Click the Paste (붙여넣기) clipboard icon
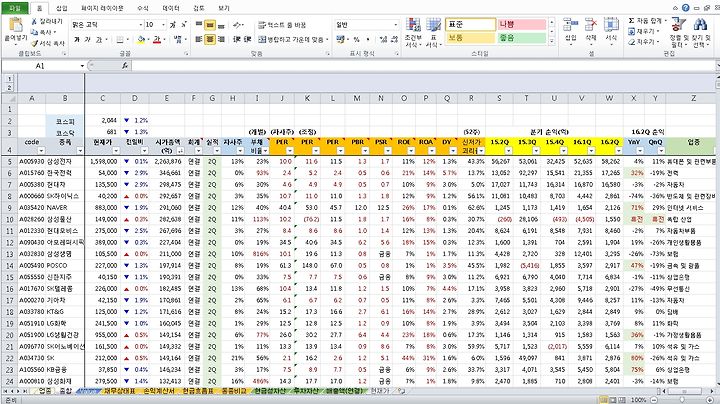The image size is (720, 404). [15, 26]
